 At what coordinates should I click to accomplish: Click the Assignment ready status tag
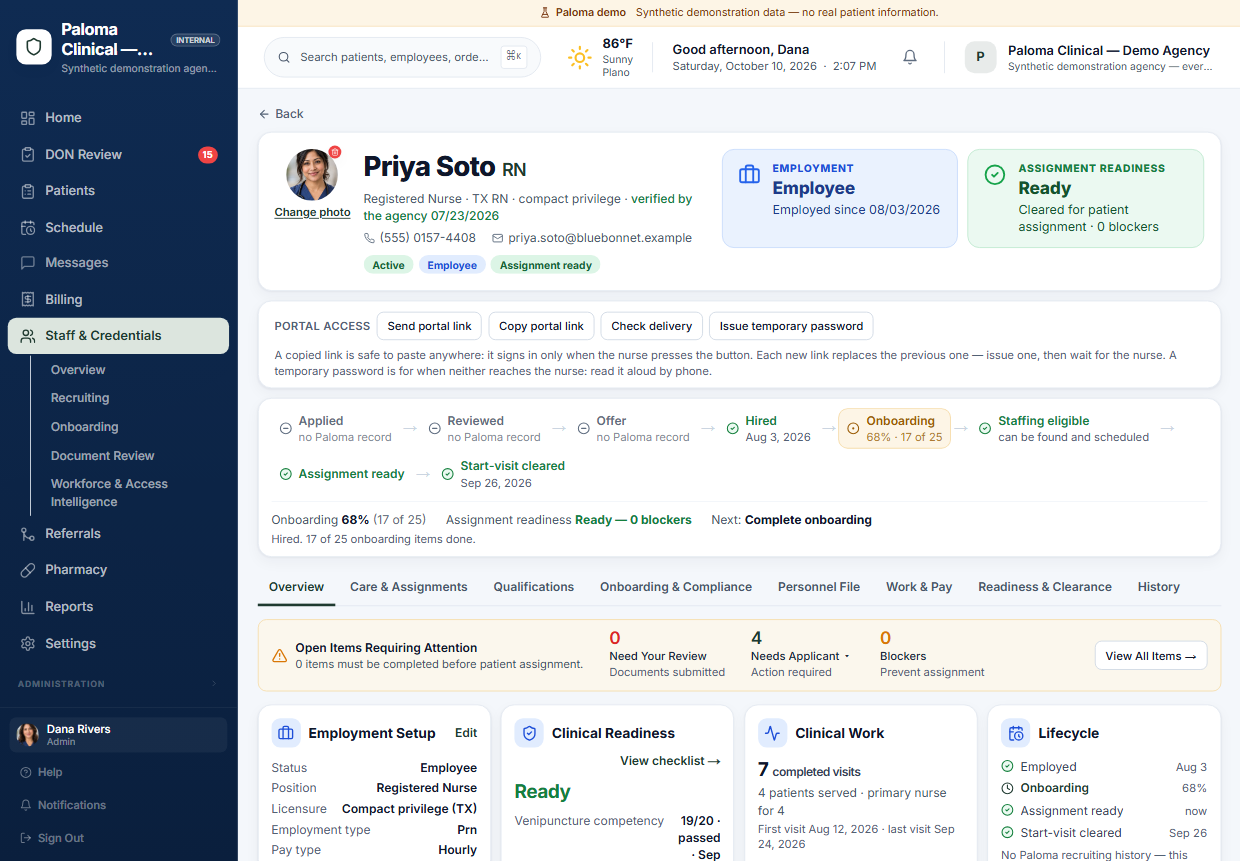[546, 265]
